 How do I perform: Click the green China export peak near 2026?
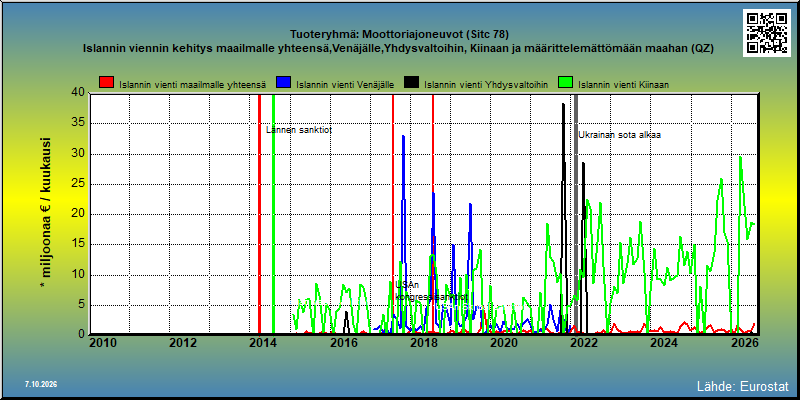click(x=740, y=158)
